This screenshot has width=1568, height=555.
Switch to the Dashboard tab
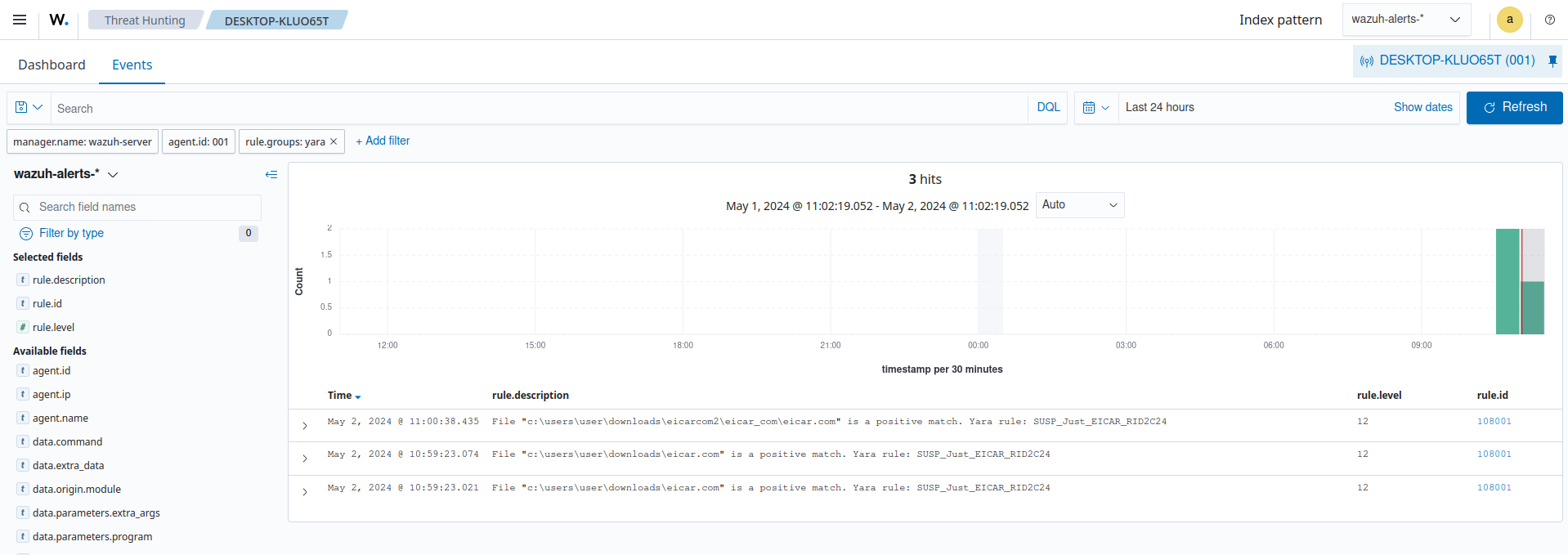pyautogui.click(x=52, y=65)
